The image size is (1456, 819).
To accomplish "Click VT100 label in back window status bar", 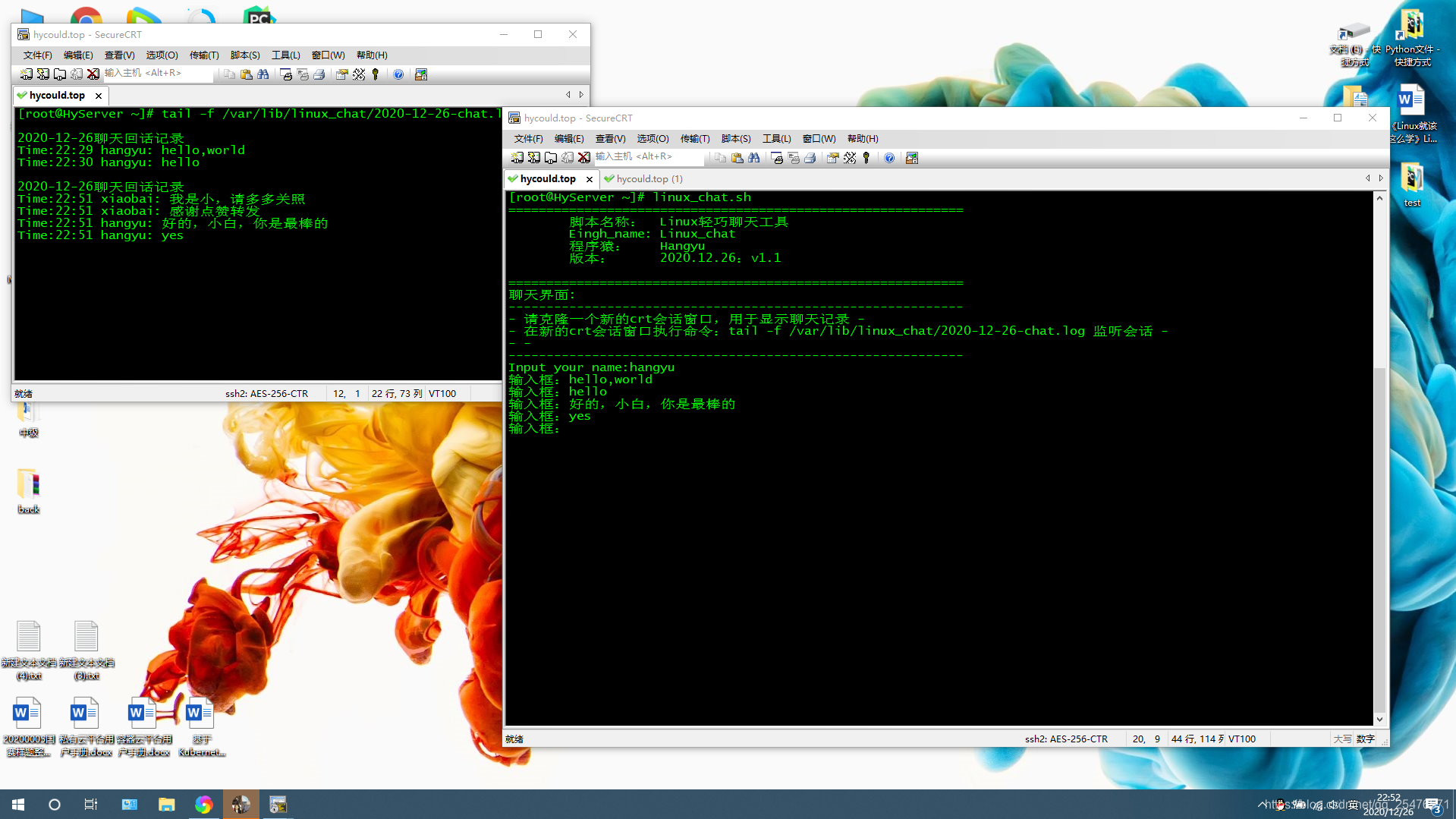I will [x=442, y=393].
